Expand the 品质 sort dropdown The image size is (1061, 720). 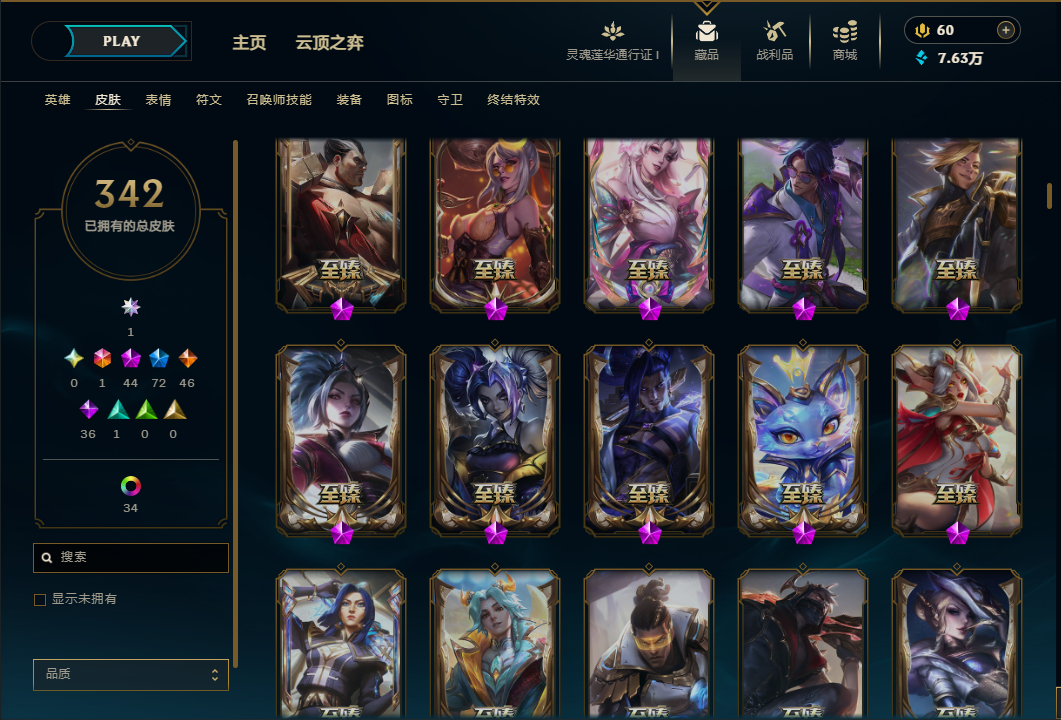click(x=131, y=675)
